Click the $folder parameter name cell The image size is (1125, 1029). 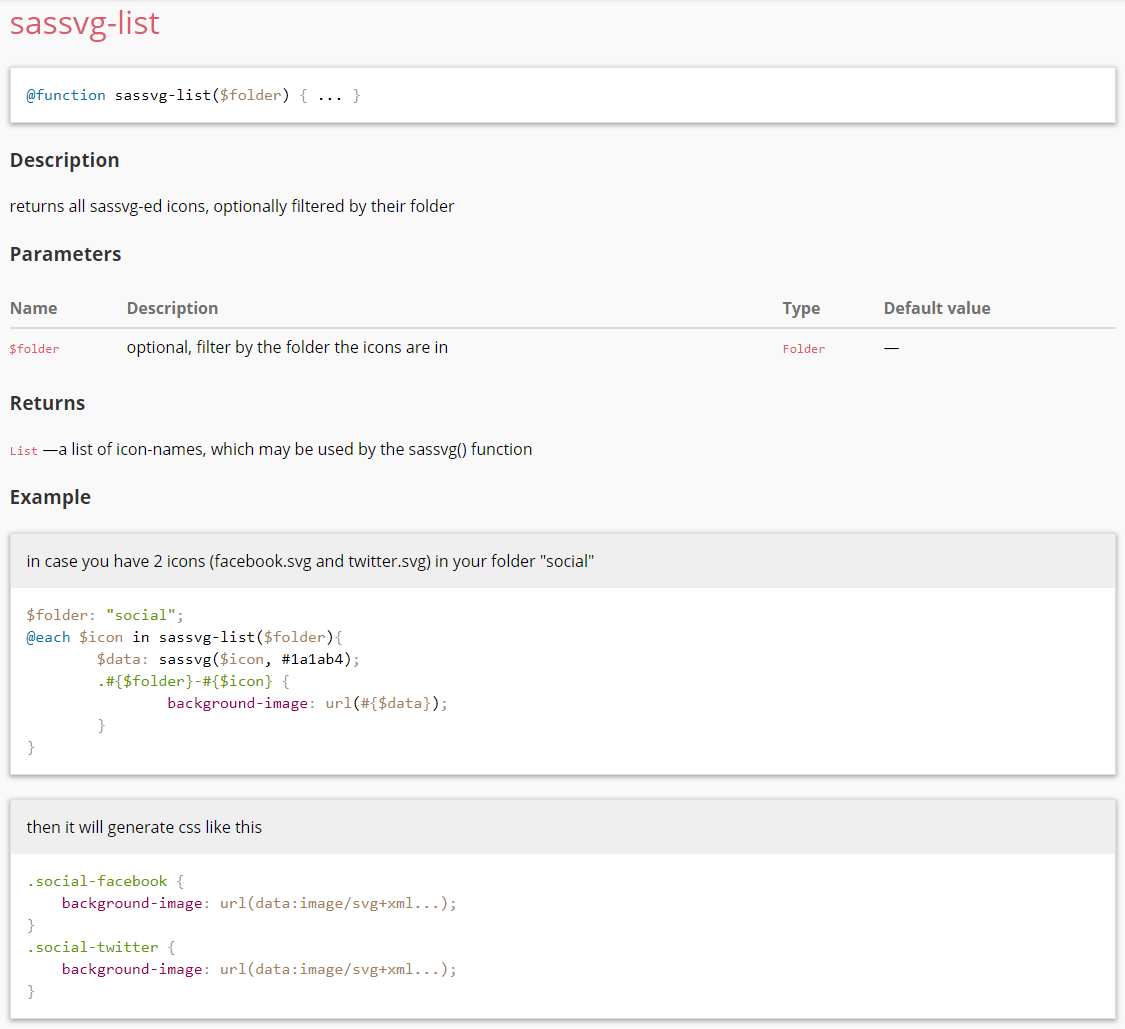(34, 349)
